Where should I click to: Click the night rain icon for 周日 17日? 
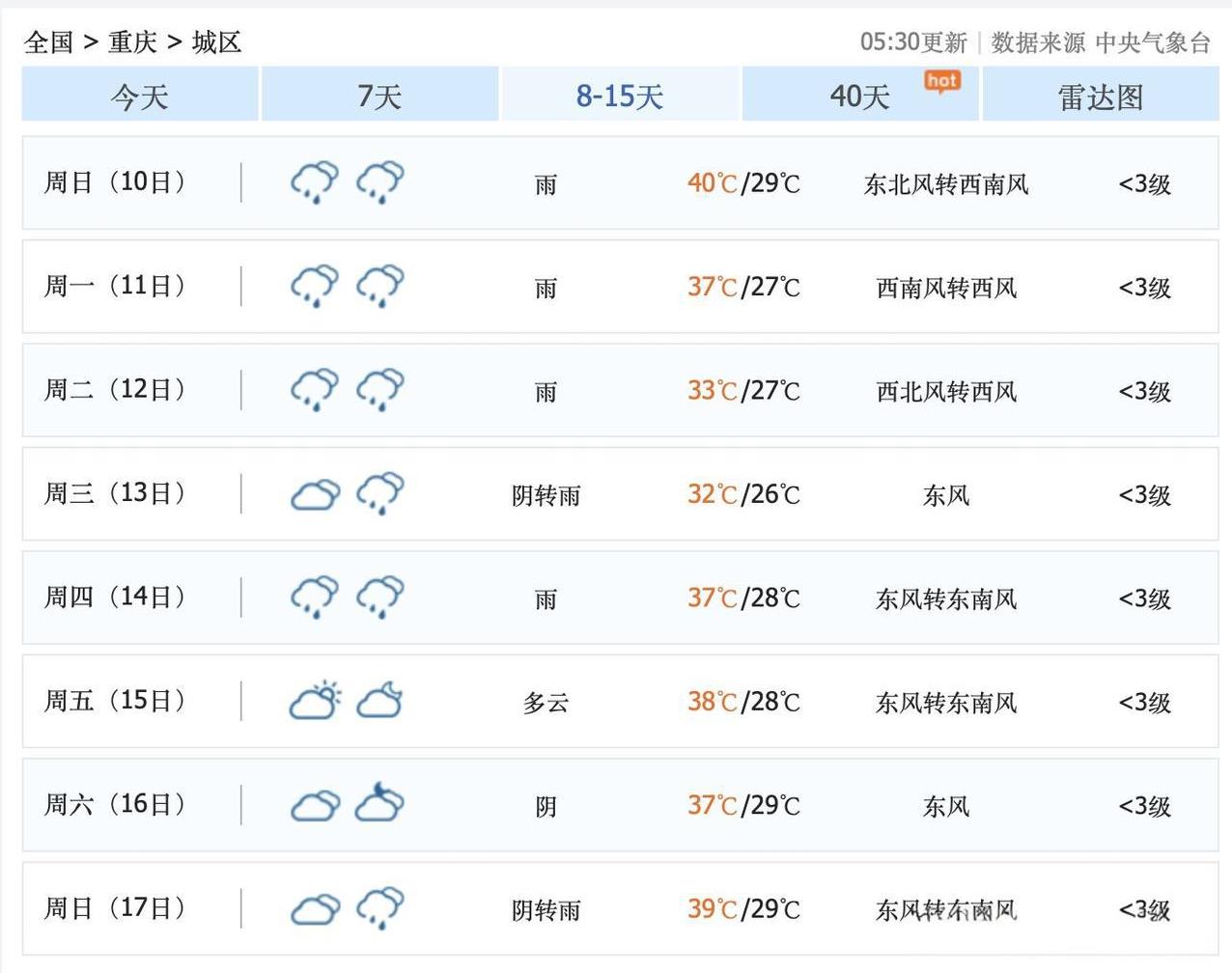tap(380, 908)
